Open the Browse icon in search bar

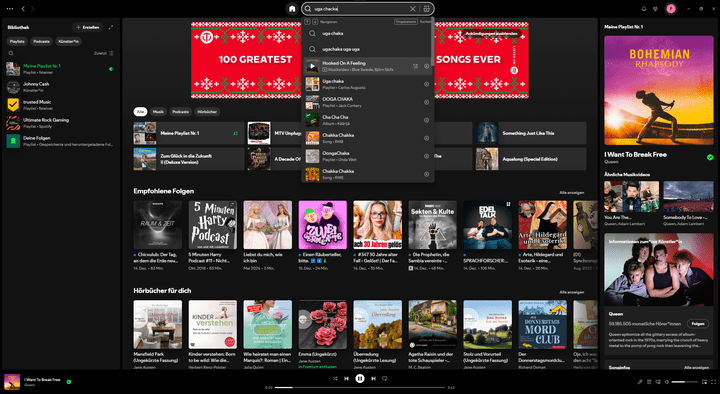coord(427,9)
